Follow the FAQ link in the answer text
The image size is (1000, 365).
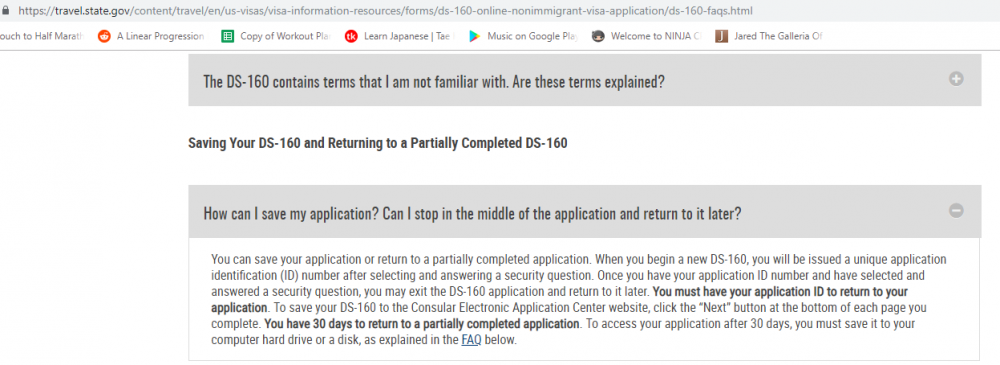coord(469,340)
